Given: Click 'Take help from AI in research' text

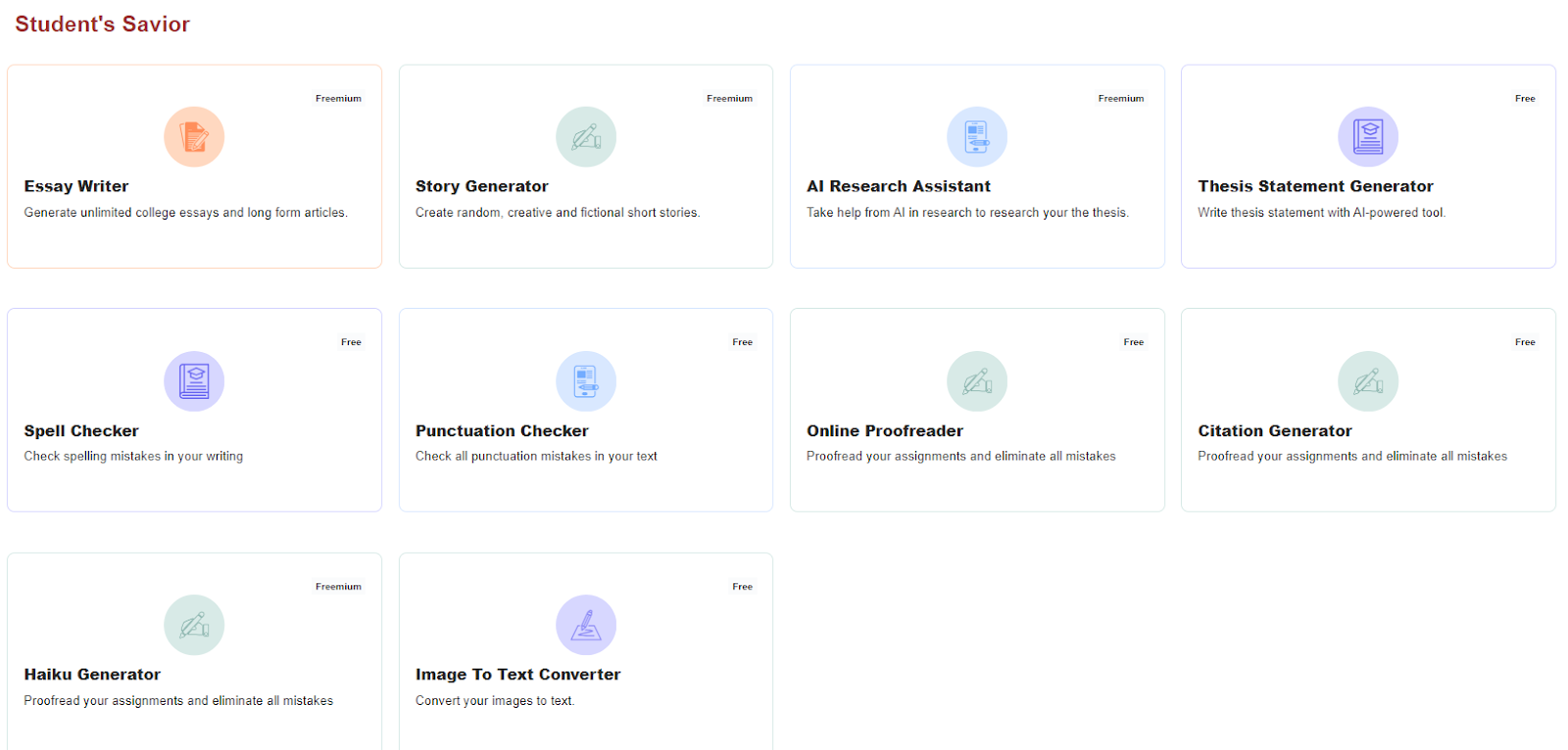Looking at the screenshot, I should click(967, 213).
